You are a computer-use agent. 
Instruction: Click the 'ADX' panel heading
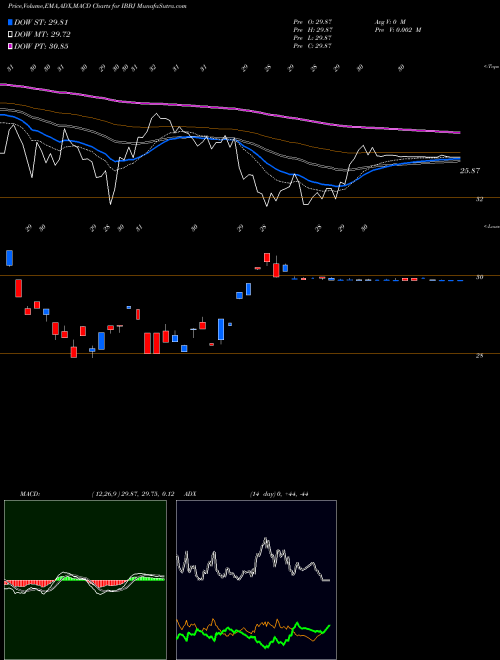190,494
